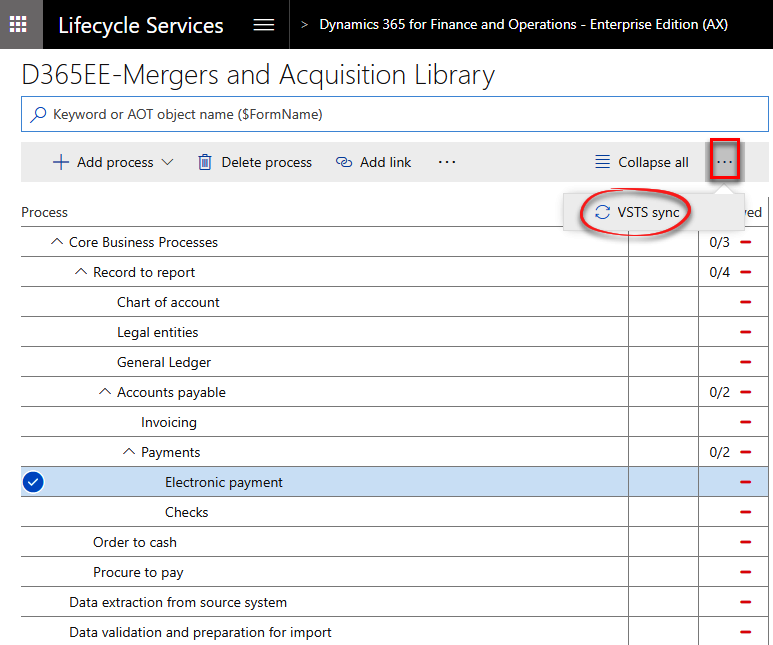Click red status dash for Checks

pos(745,512)
